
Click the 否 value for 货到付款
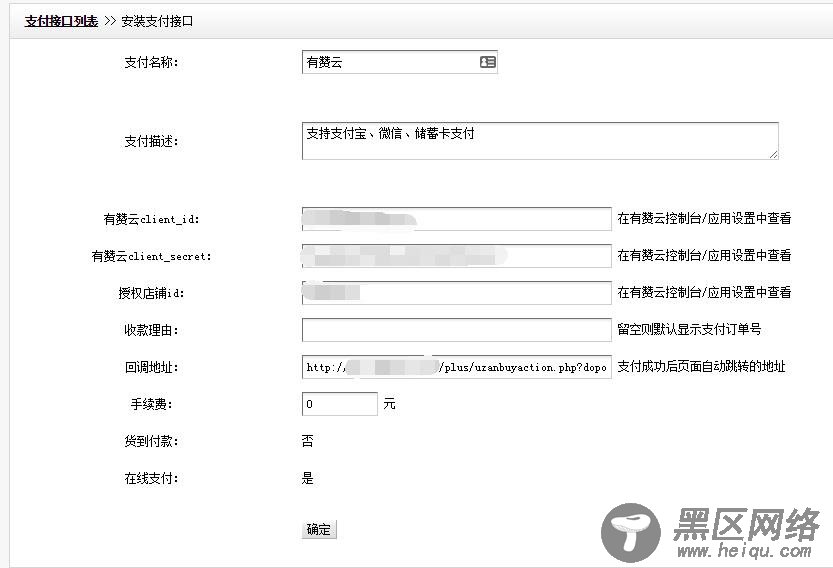[308, 441]
